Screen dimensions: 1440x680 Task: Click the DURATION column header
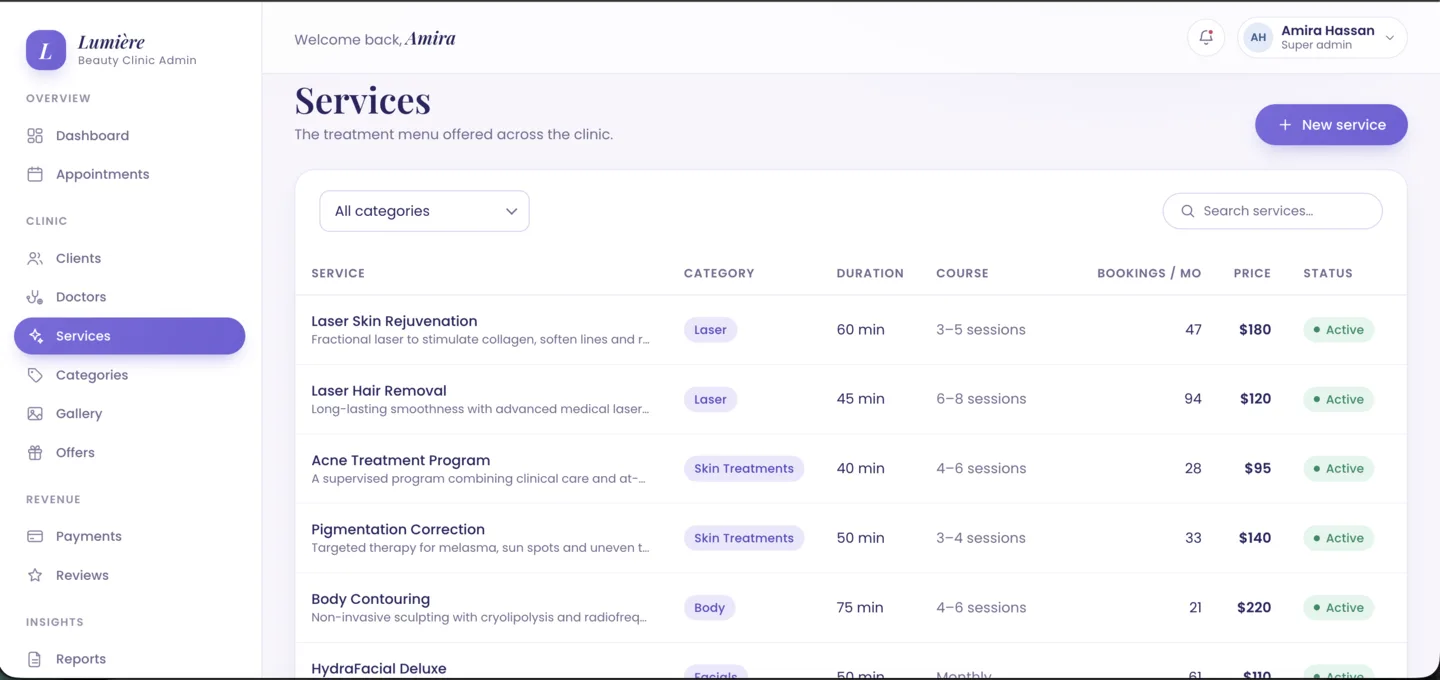(x=870, y=273)
